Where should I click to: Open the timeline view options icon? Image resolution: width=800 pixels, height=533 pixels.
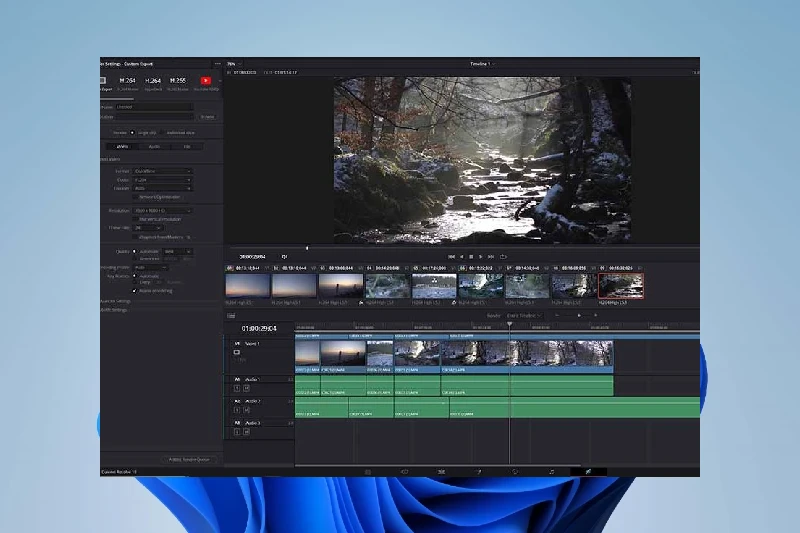(x=231, y=316)
